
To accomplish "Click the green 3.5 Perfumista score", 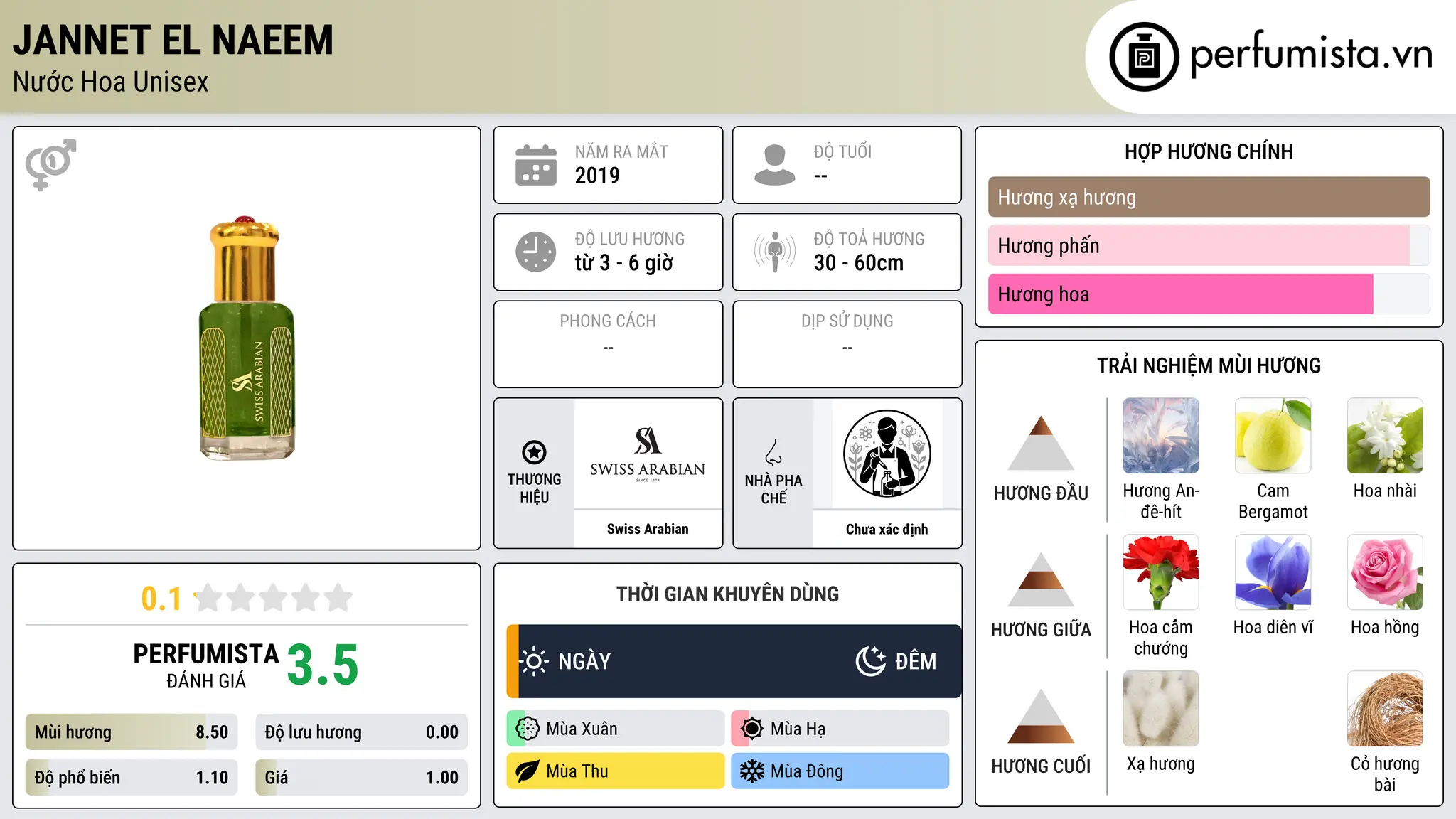I will tap(323, 665).
